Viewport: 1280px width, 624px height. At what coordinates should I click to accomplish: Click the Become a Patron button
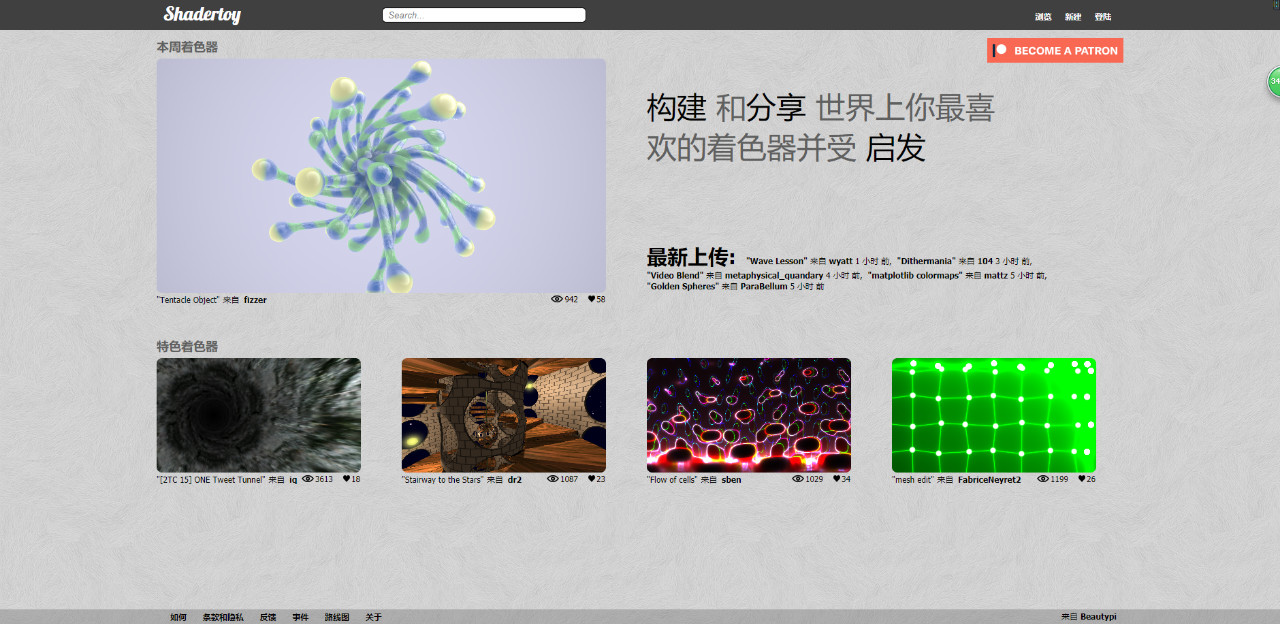(x=1054, y=50)
